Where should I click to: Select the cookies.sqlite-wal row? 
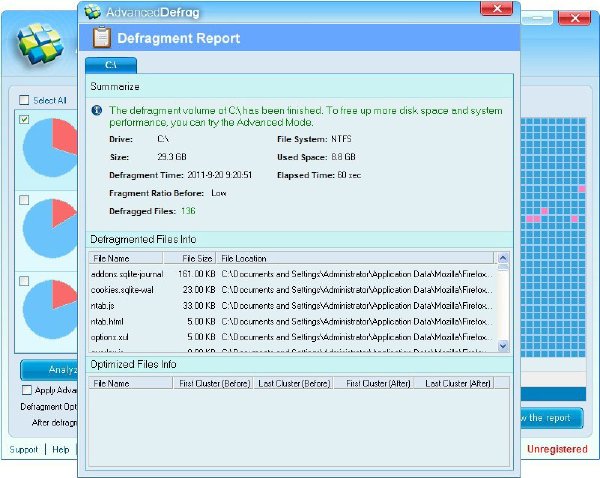pyautogui.click(x=292, y=290)
